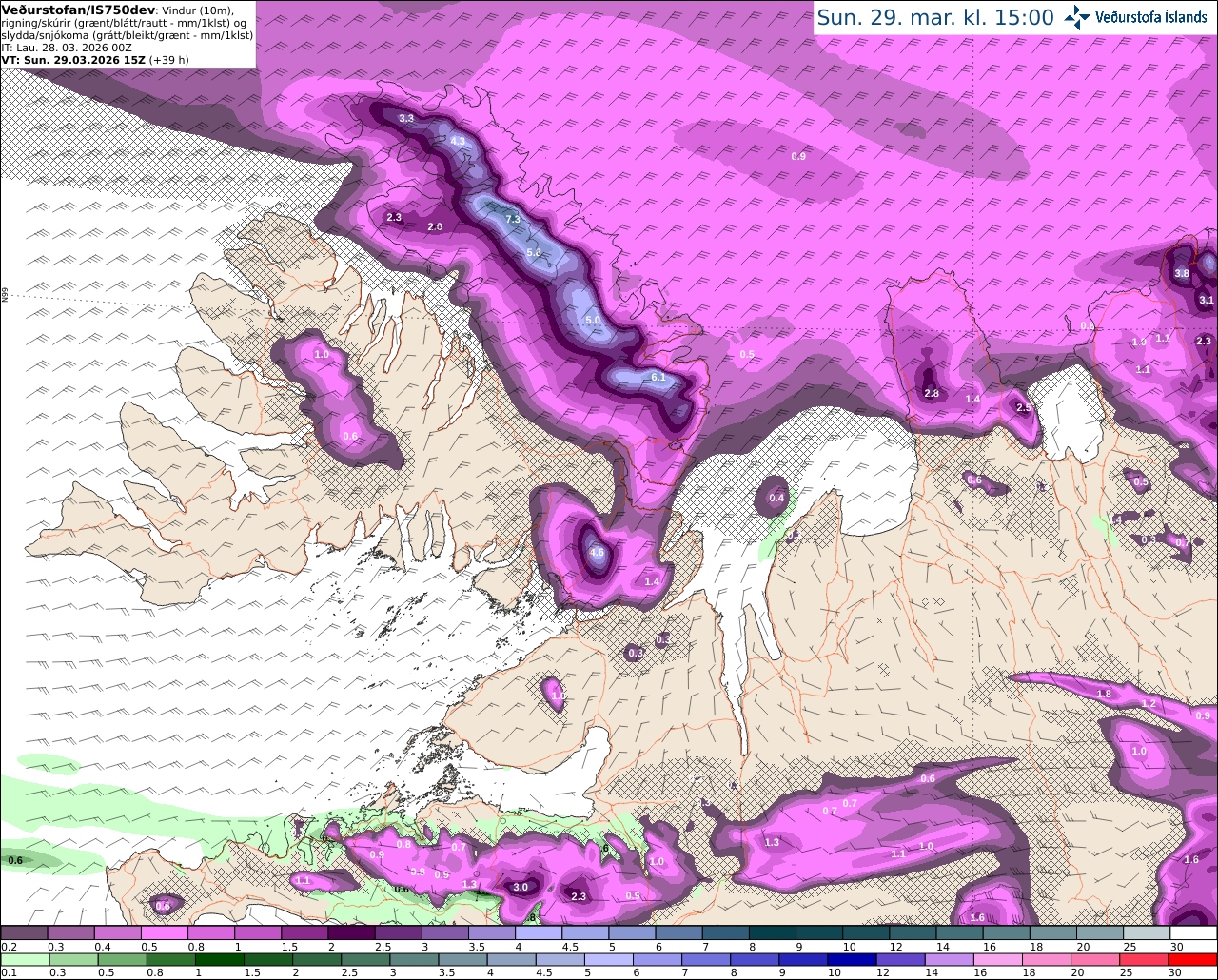The height and width of the screenshot is (980, 1218).
Task: Click the 4.3 label on the snow band
Action: pyautogui.click(x=458, y=141)
